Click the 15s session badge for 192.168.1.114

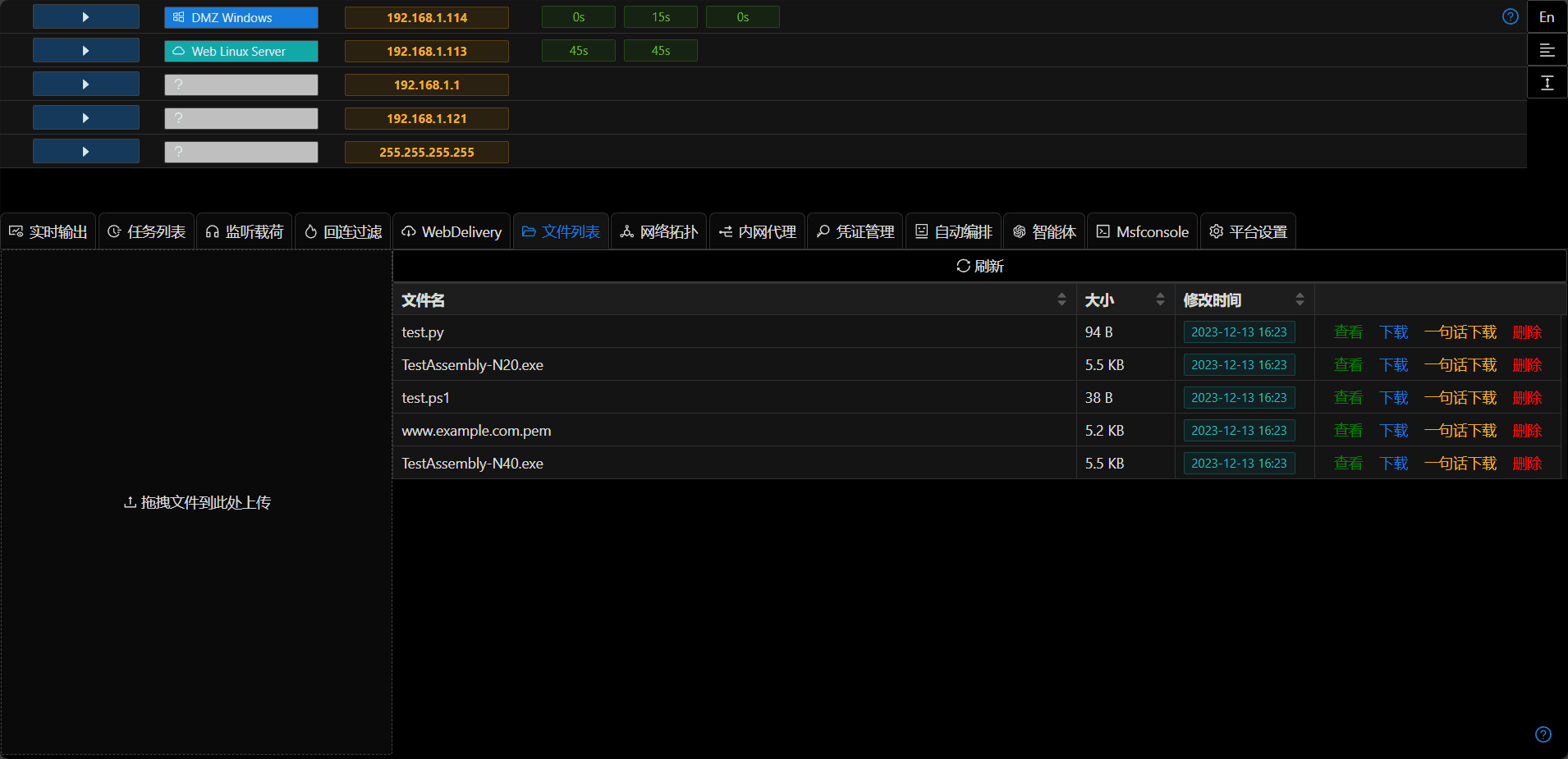(661, 17)
